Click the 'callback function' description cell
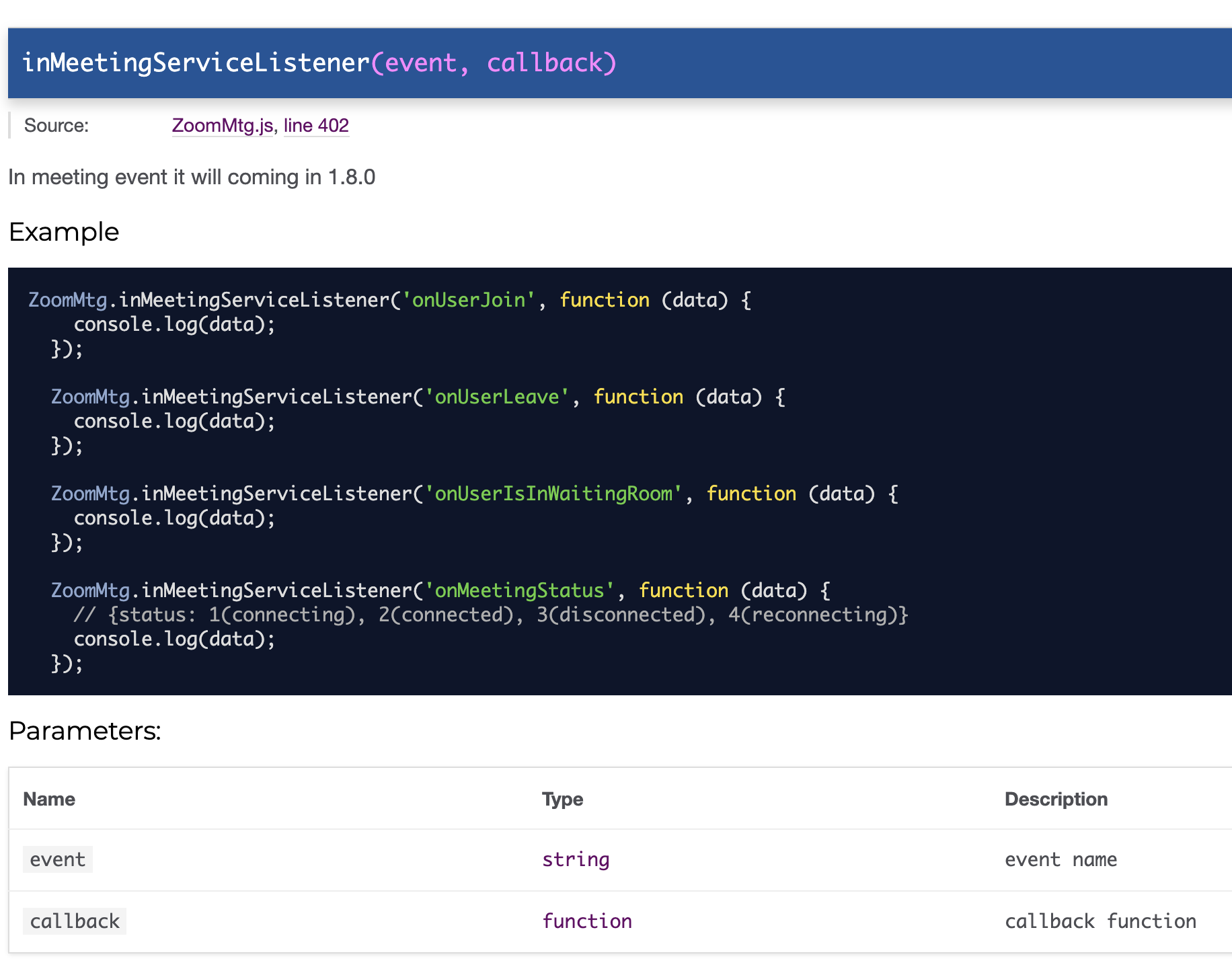 point(1100,921)
